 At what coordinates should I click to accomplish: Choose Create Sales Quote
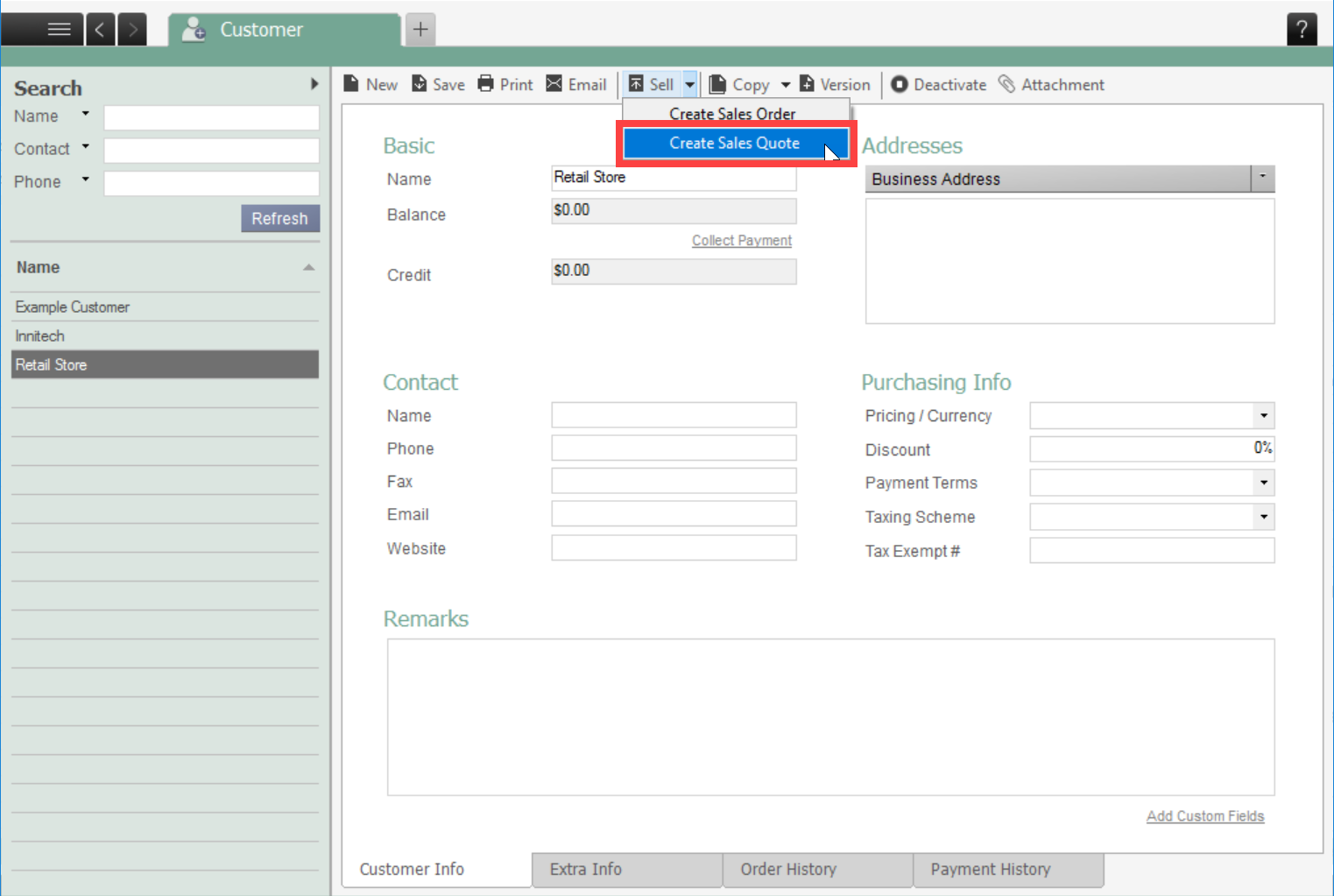[x=736, y=143]
